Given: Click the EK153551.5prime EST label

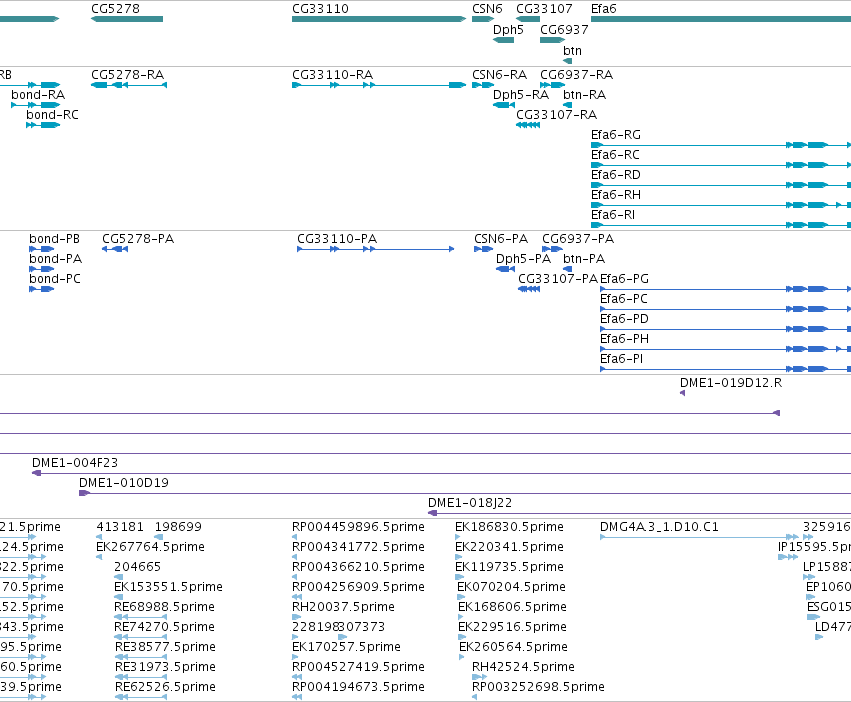Looking at the screenshot, I should tap(168, 587).
